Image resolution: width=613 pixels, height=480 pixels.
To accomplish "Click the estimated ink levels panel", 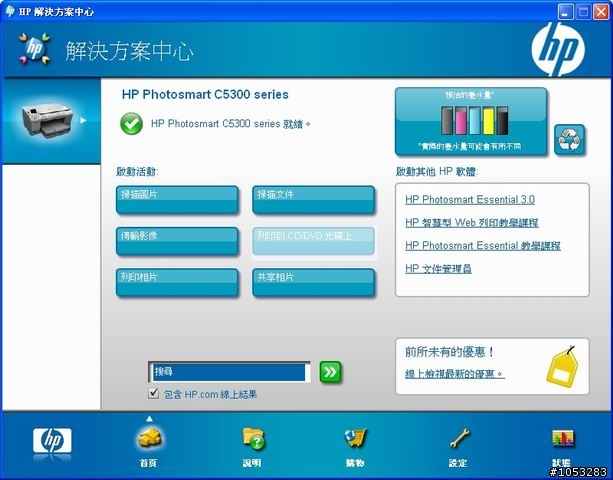I will click(x=471, y=121).
